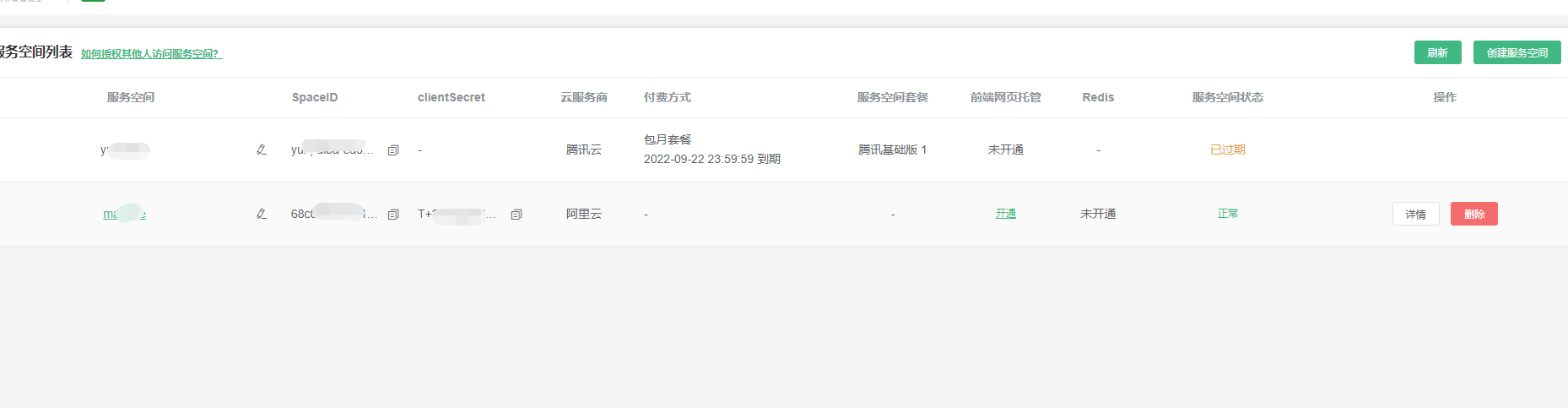Click the 刷新 refresh button
The width and height of the screenshot is (1568, 408).
coord(1437,52)
